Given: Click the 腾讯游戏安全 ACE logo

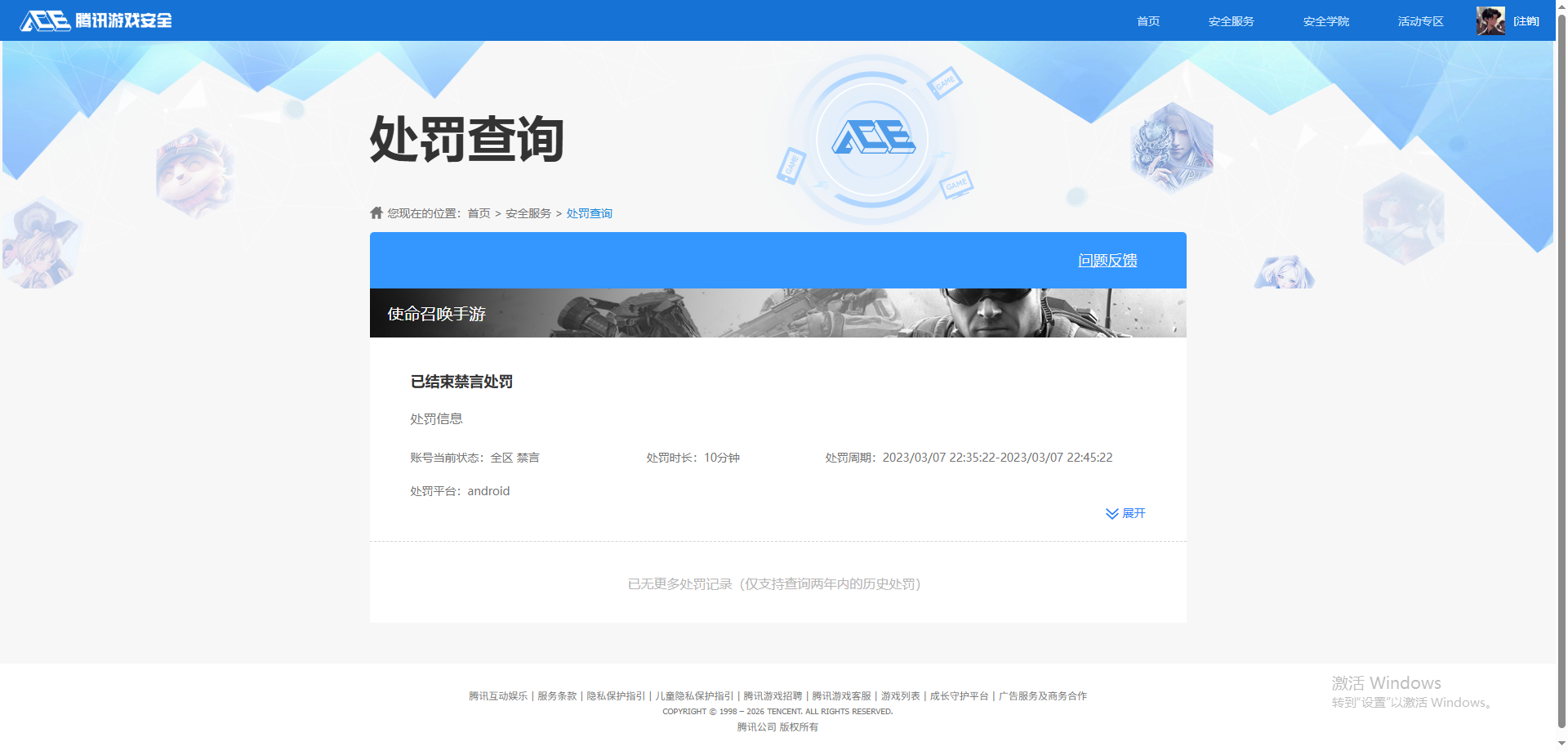Looking at the screenshot, I should pos(96,20).
